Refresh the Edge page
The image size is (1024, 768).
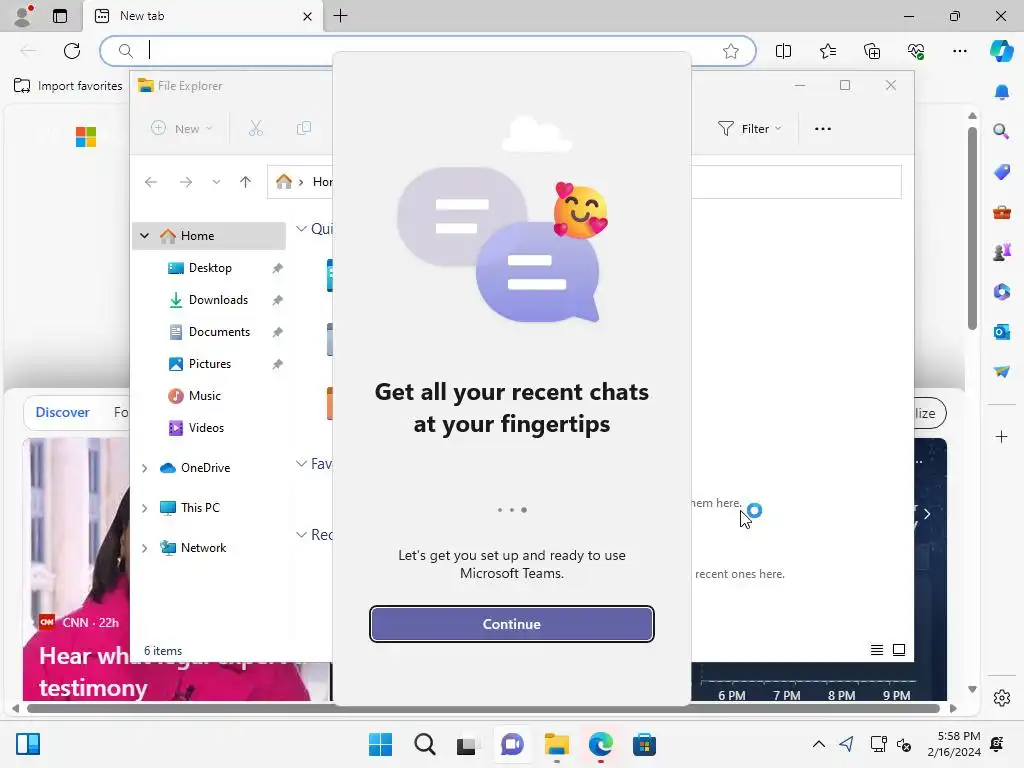coord(72,51)
